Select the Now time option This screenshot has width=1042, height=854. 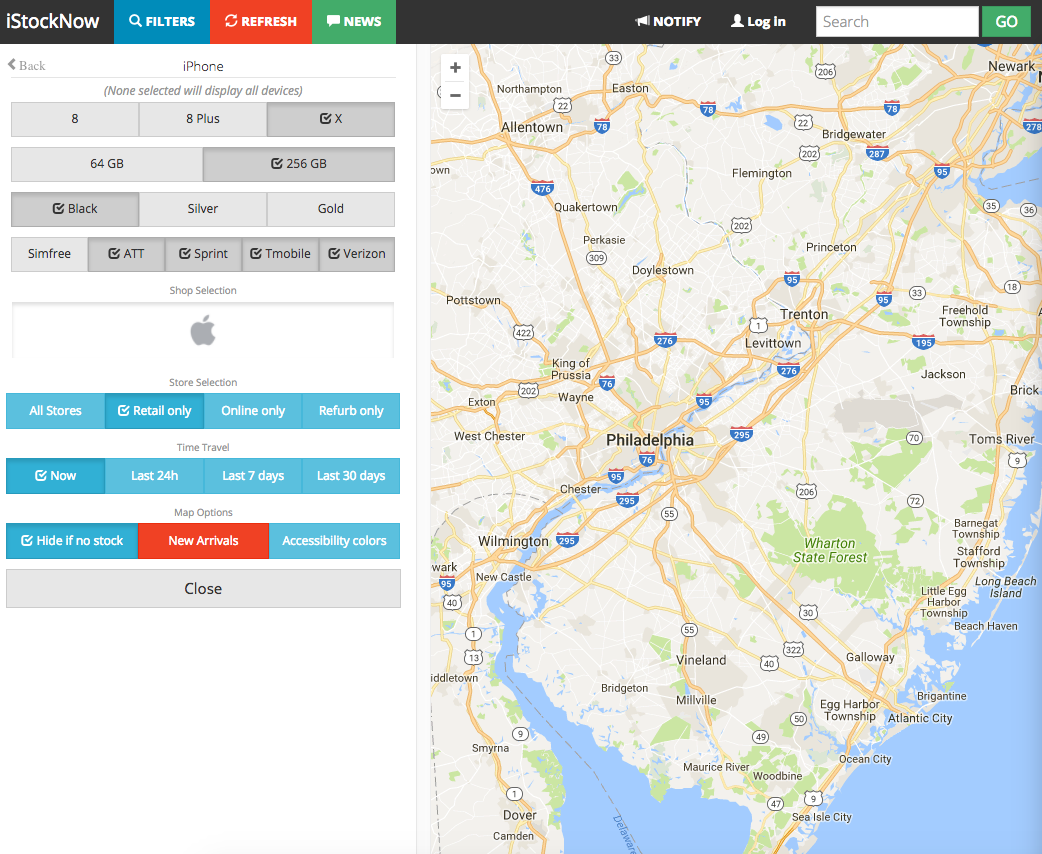click(x=55, y=476)
